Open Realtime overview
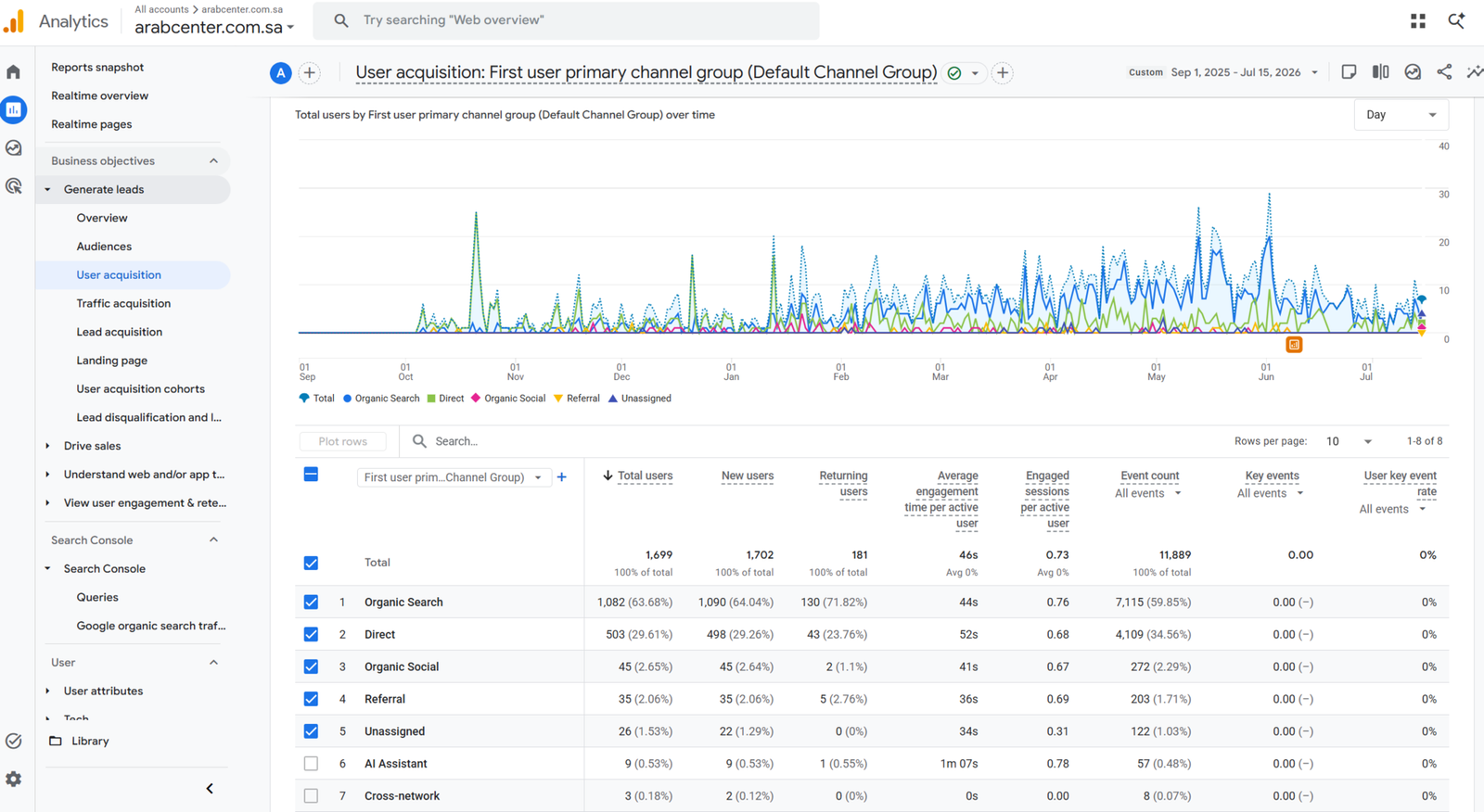The height and width of the screenshot is (812, 1484). pos(100,95)
